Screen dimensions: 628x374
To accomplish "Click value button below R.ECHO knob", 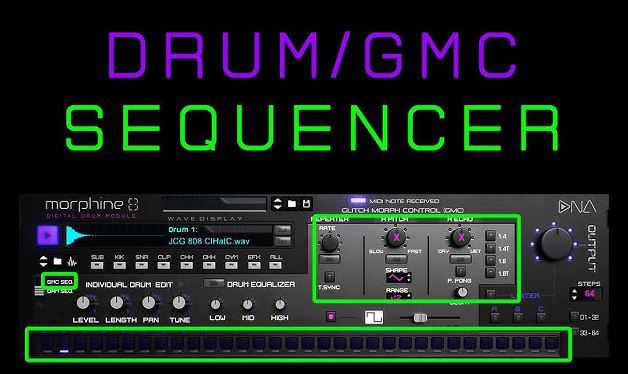I will [461, 259].
